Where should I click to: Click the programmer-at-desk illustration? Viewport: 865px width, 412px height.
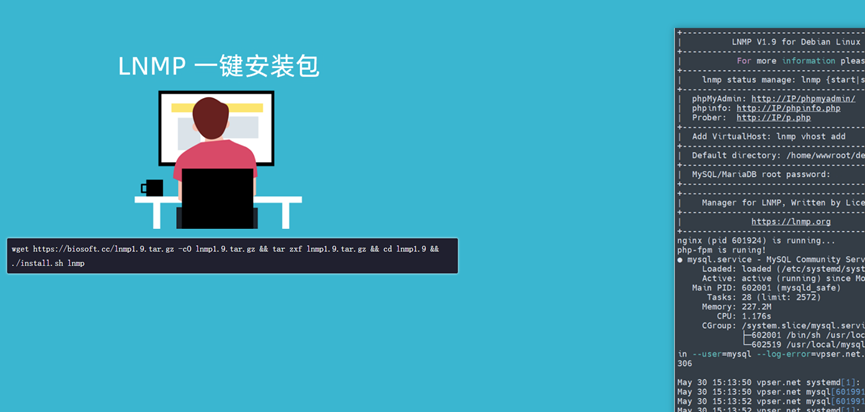(x=218, y=160)
